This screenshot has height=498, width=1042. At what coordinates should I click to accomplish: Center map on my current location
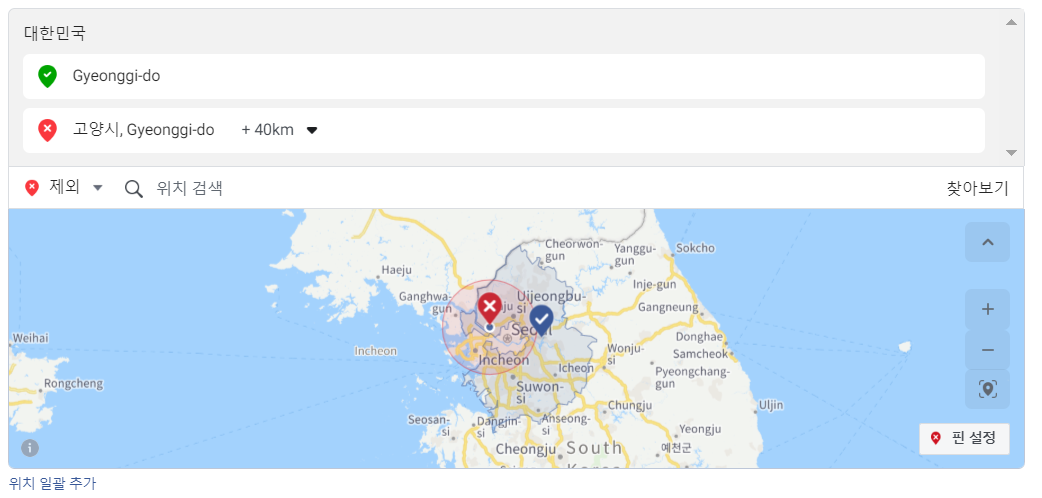tap(987, 389)
